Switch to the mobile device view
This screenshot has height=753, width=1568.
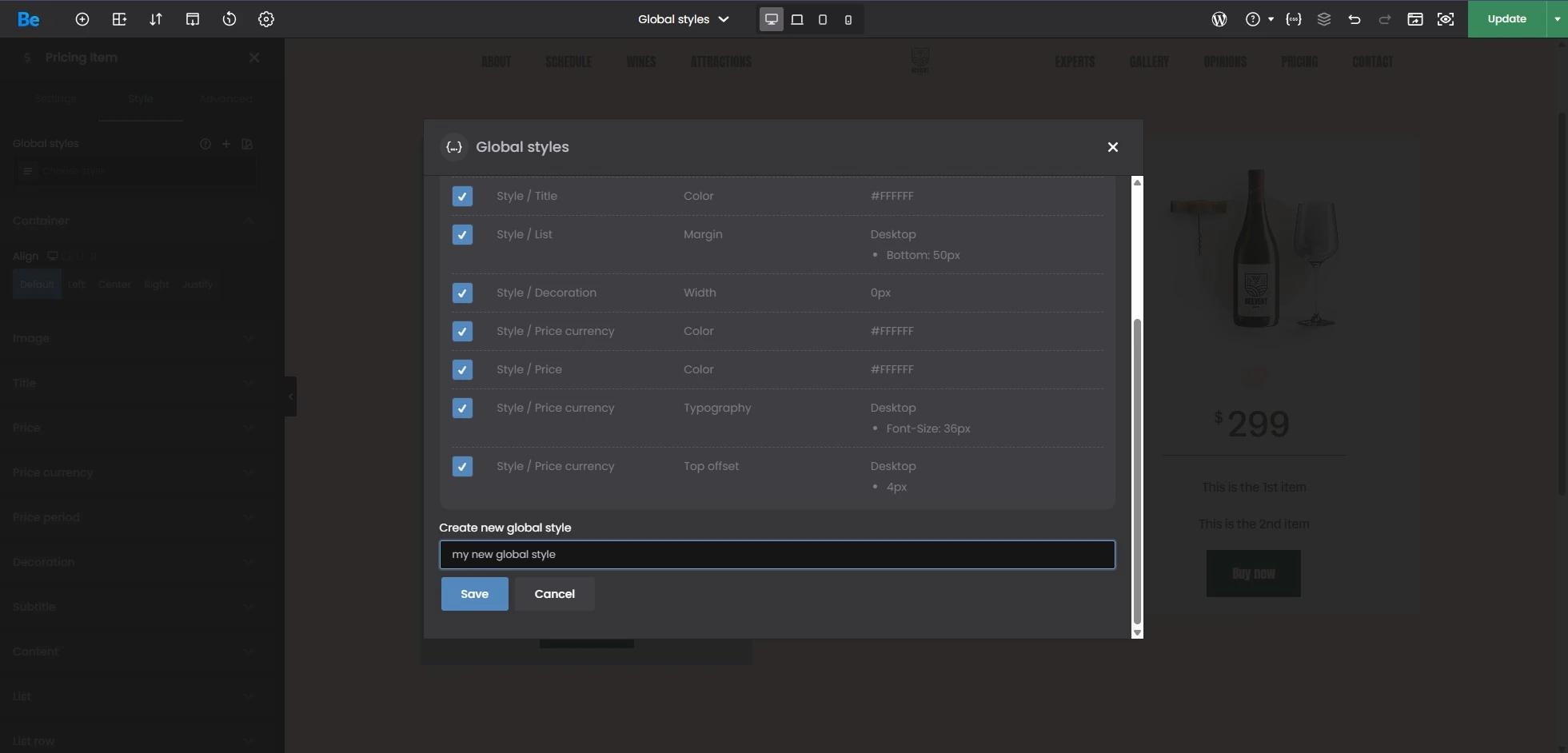click(x=848, y=19)
